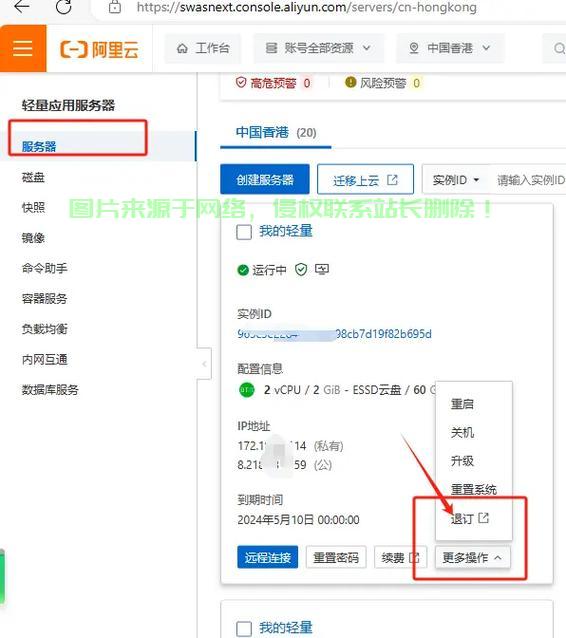Reload the page with the refresh icon
This screenshot has width=566, height=638.
(x=63, y=6)
